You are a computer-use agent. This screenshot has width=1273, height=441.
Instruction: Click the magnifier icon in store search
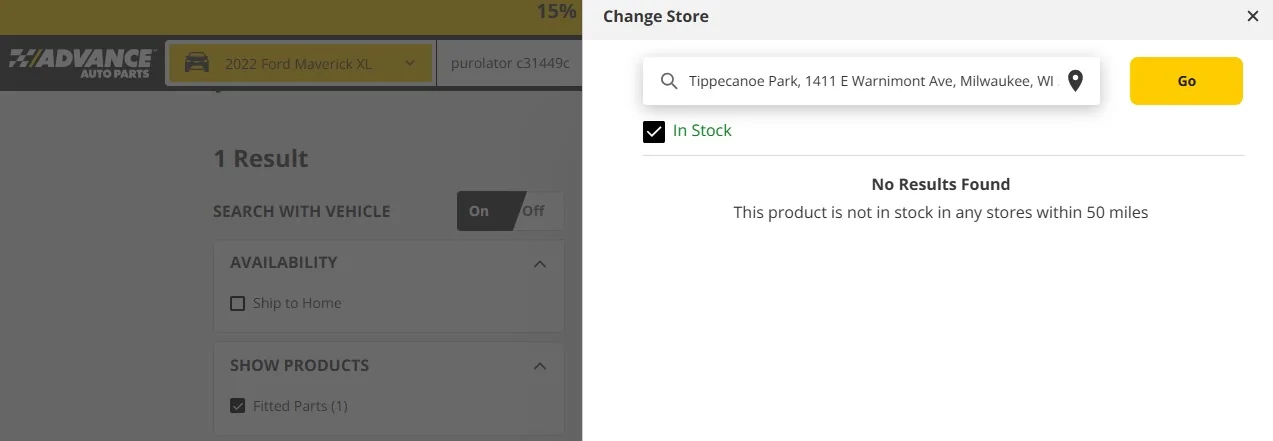pos(669,81)
